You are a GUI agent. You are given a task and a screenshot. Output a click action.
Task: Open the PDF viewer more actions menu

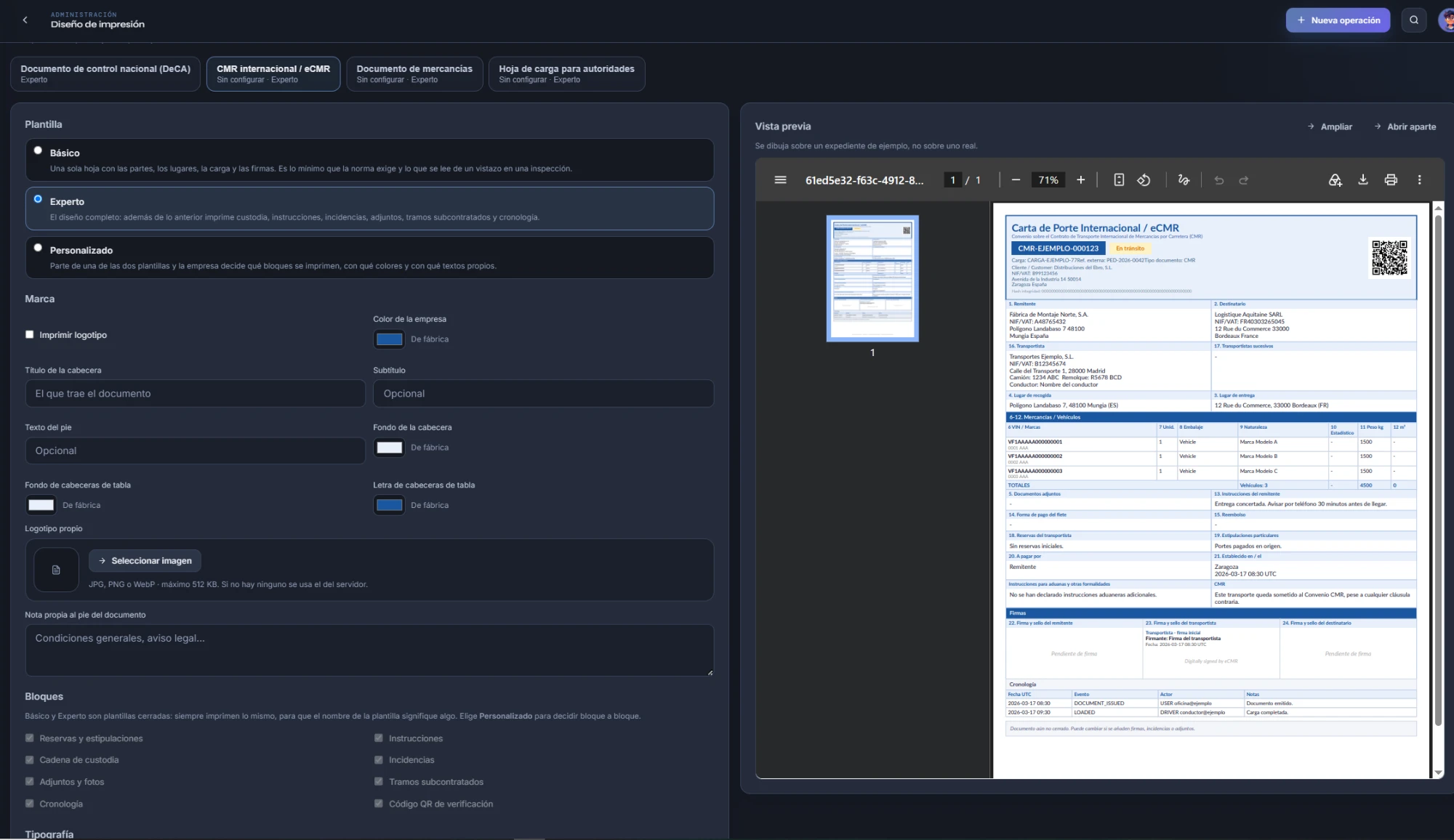(1419, 180)
